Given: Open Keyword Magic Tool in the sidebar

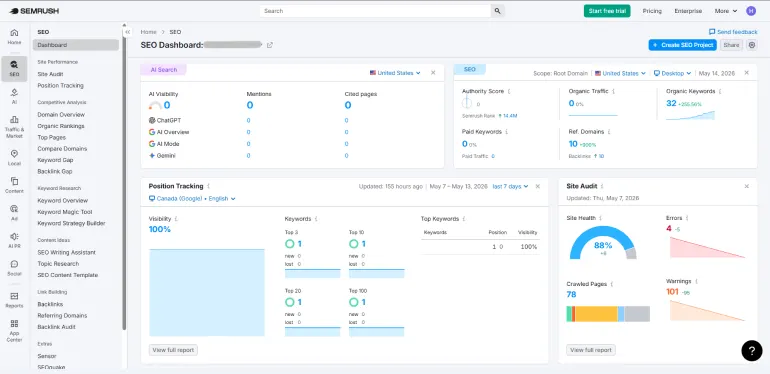Looking at the screenshot, I should (x=64, y=212).
